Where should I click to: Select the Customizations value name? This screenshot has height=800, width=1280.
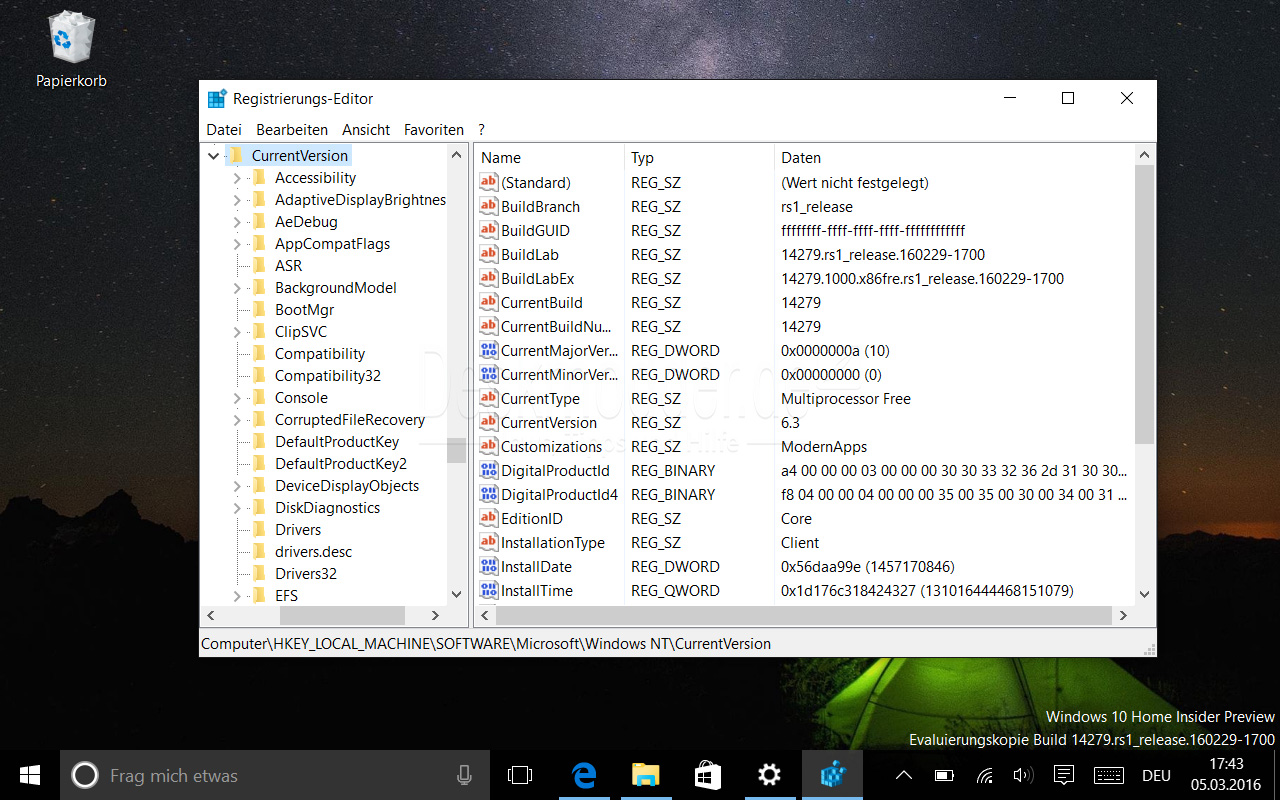(551, 446)
